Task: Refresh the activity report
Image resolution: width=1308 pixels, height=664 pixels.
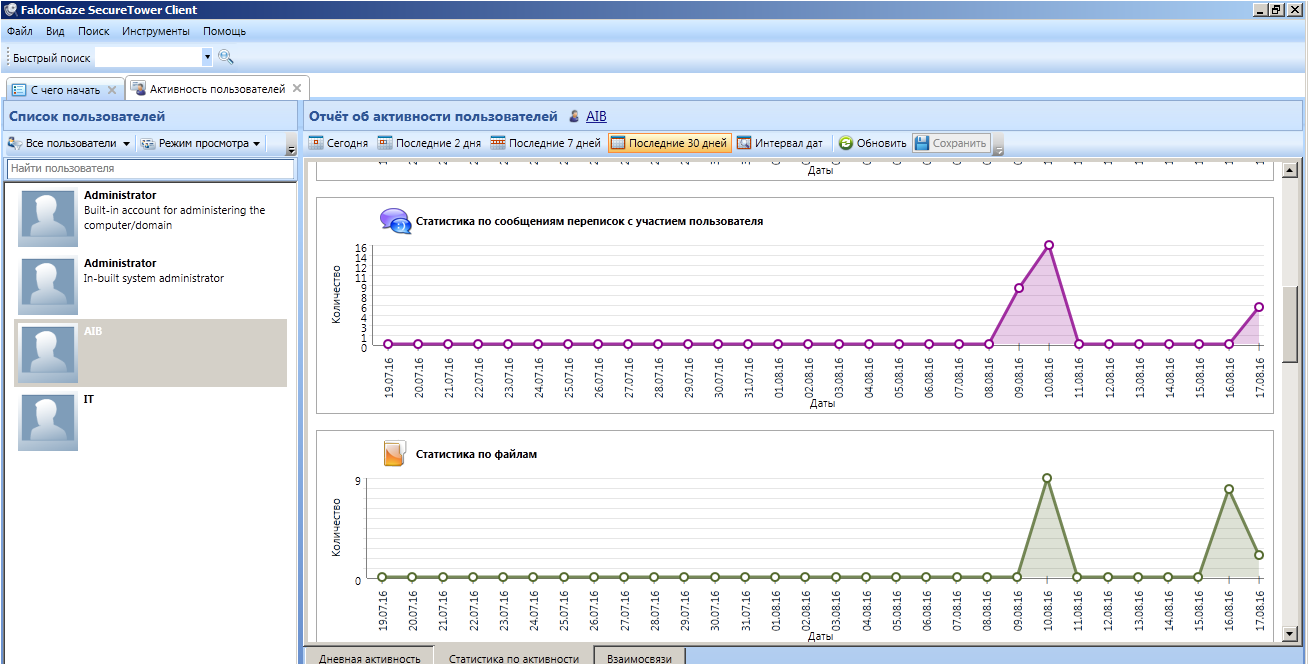Action: click(x=872, y=143)
